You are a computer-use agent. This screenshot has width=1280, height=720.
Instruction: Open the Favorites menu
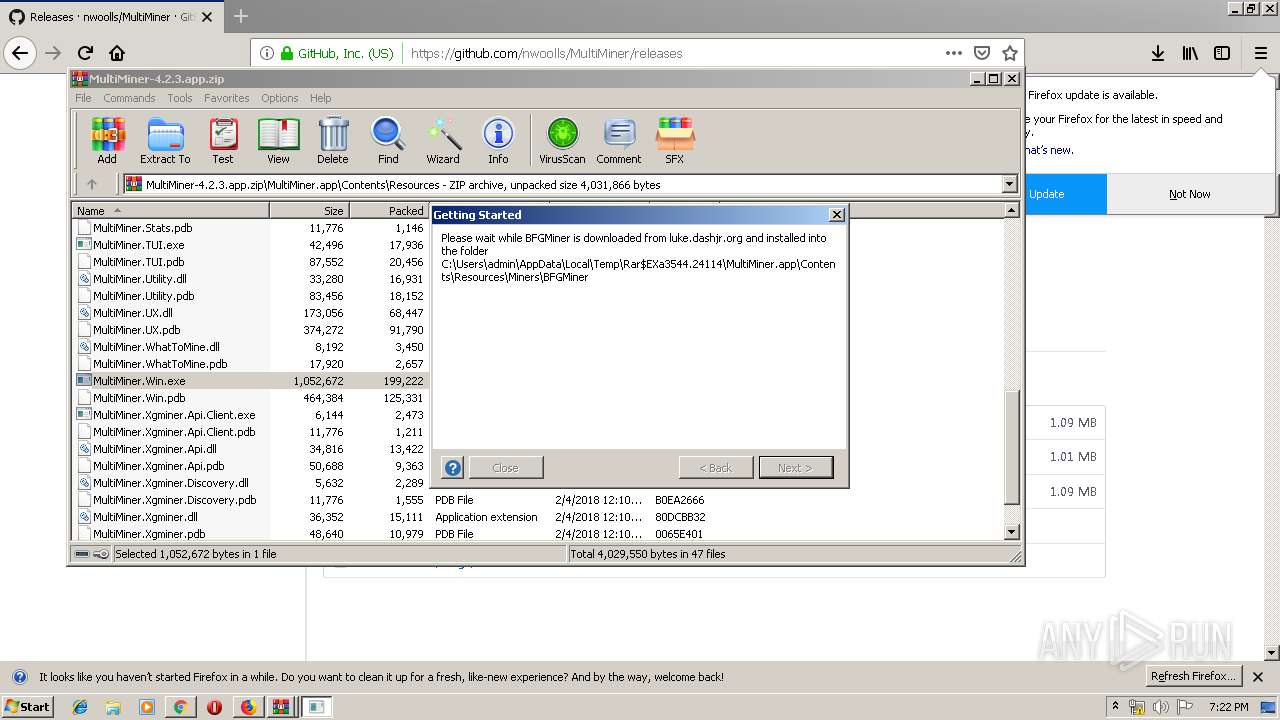[x=227, y=98]
